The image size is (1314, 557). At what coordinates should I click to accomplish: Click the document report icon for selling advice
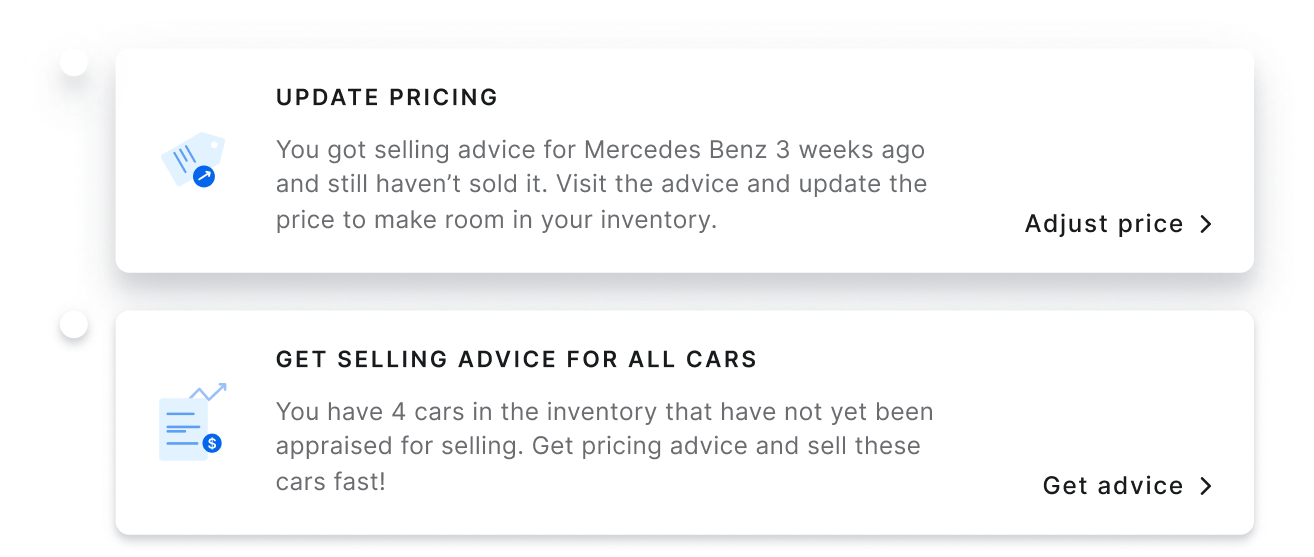click(191, 422)
